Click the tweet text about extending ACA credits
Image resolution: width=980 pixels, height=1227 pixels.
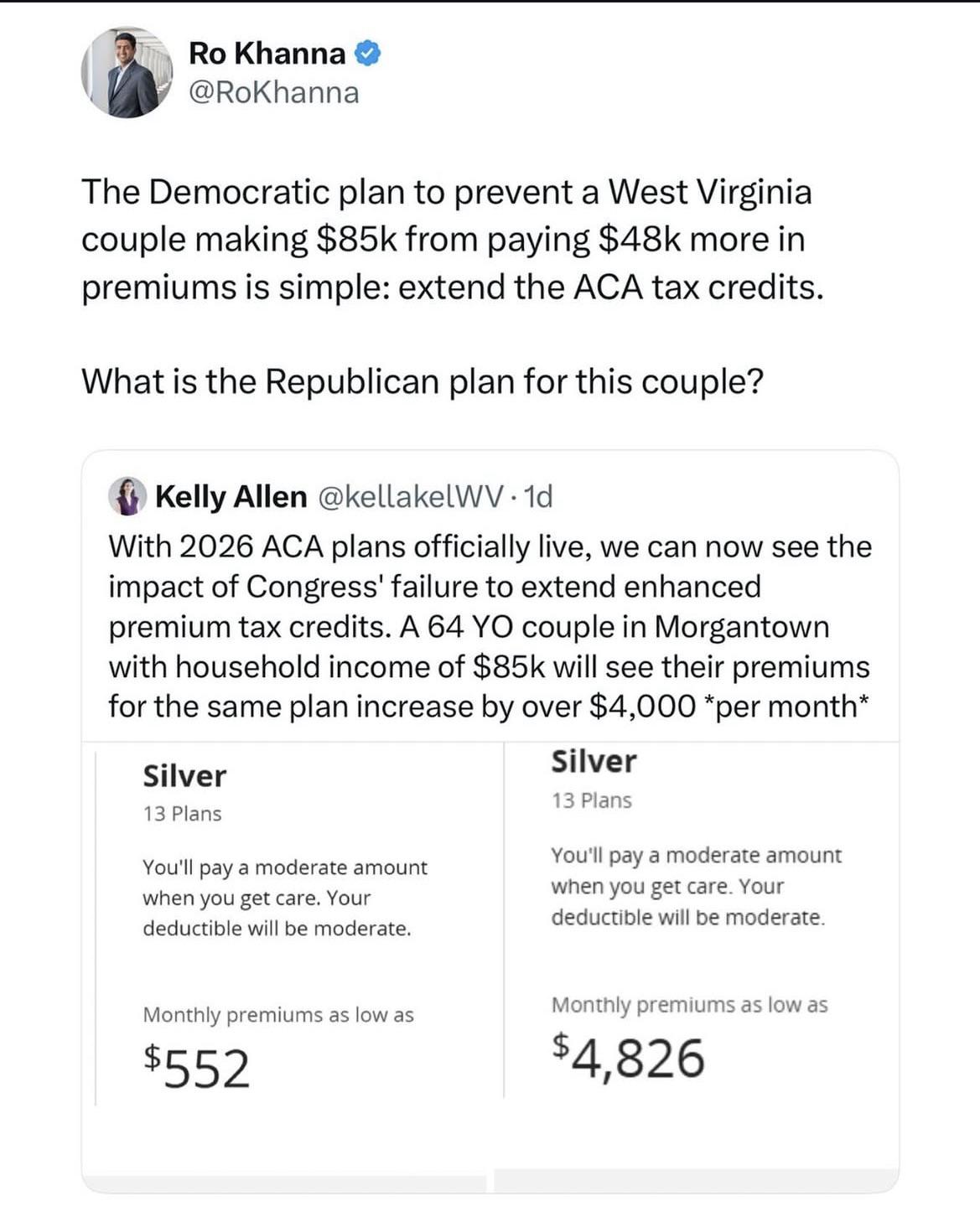coord(451,240)
